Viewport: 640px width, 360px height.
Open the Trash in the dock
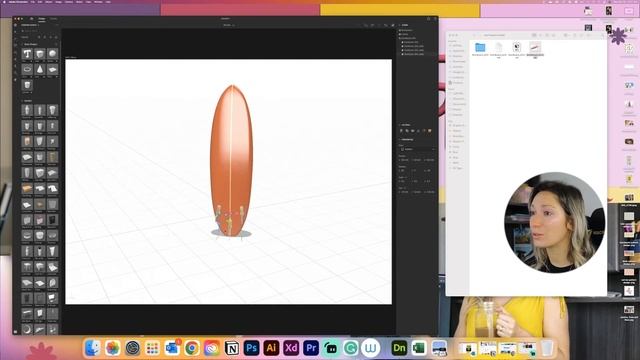tap(547, 348)
